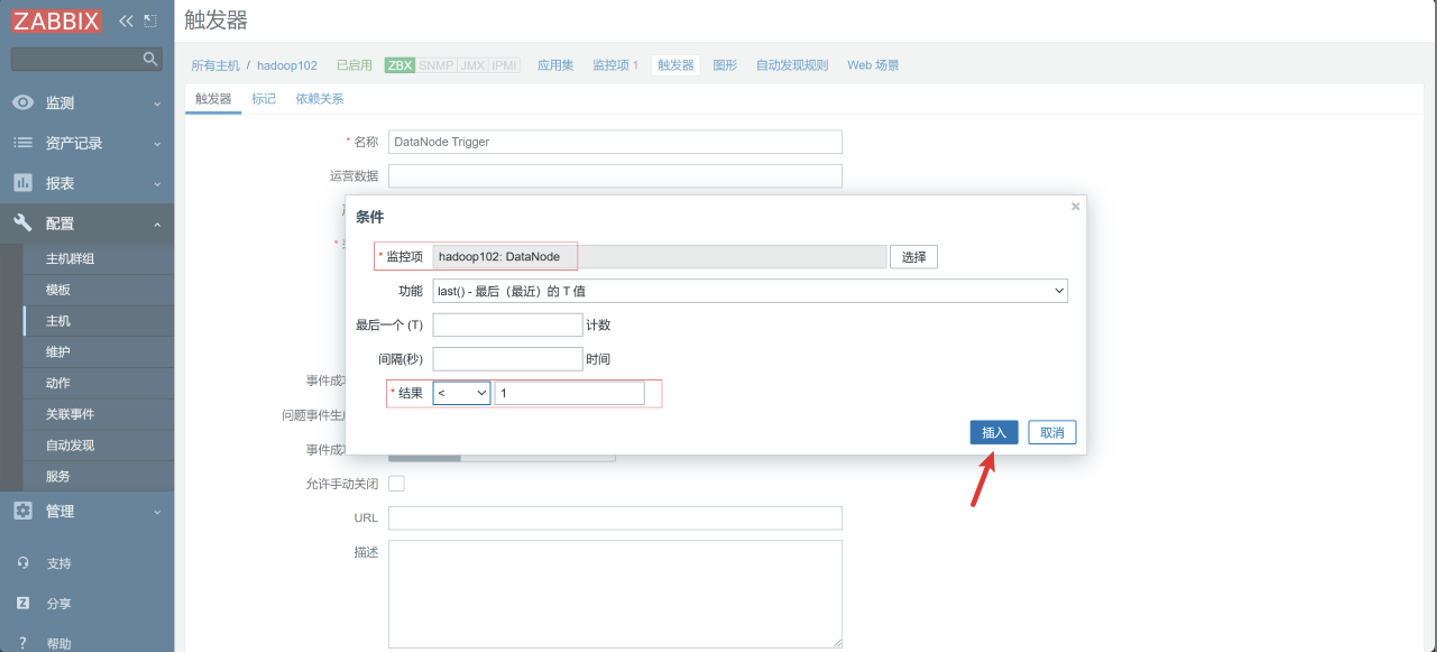This screenshot has width=1437, height=652.
Task: Open 主机群组 in the sidebar
Action: coord(70,259)
